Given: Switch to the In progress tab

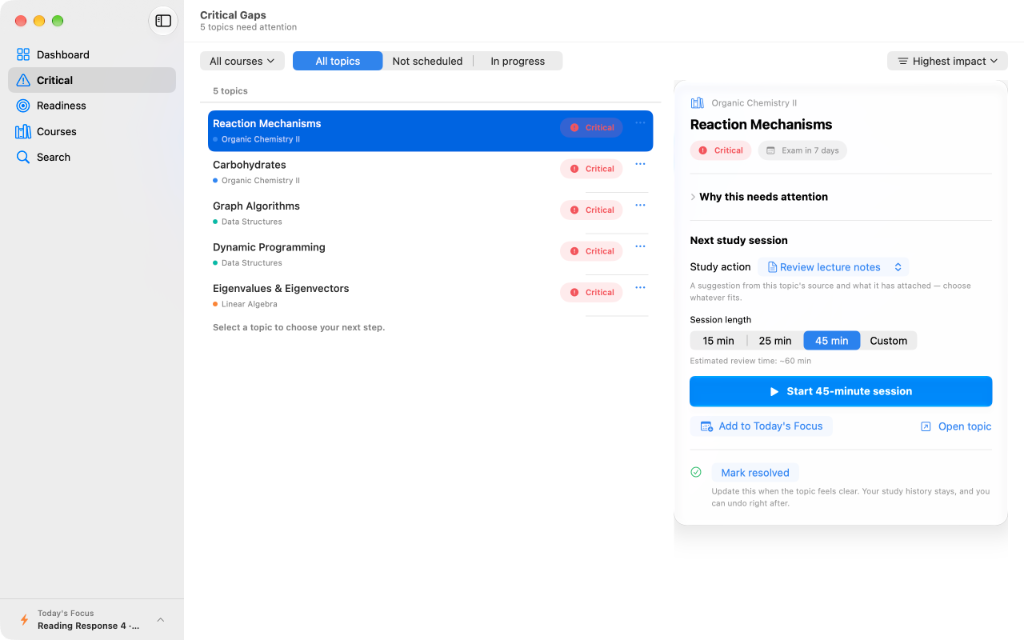Looking at the screenshot, I should [x=518, y=61].
